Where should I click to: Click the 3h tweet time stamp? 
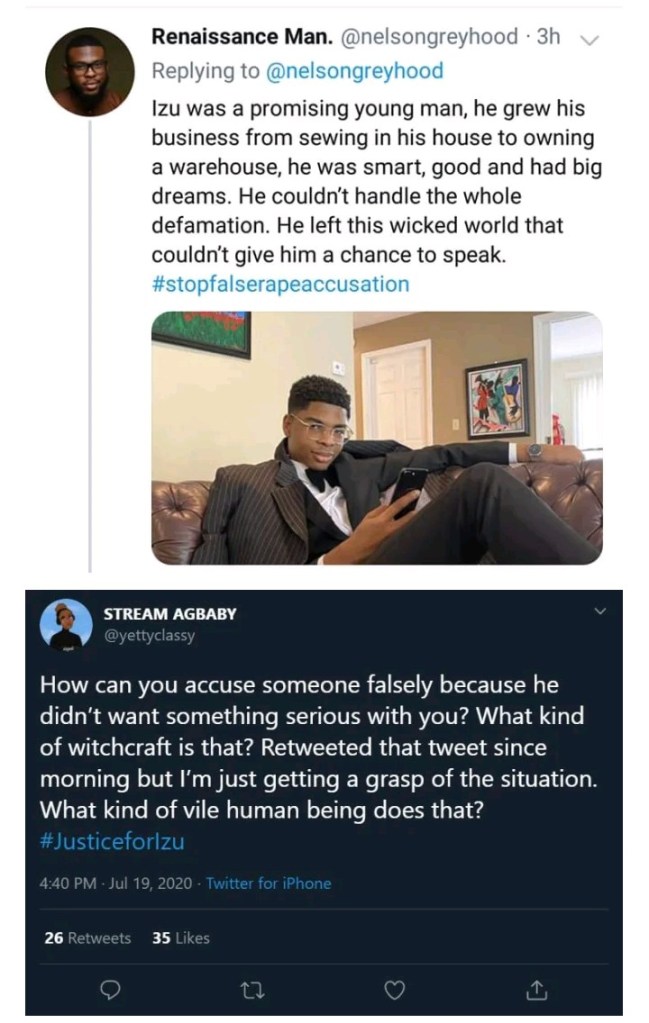tap(549, 37)
